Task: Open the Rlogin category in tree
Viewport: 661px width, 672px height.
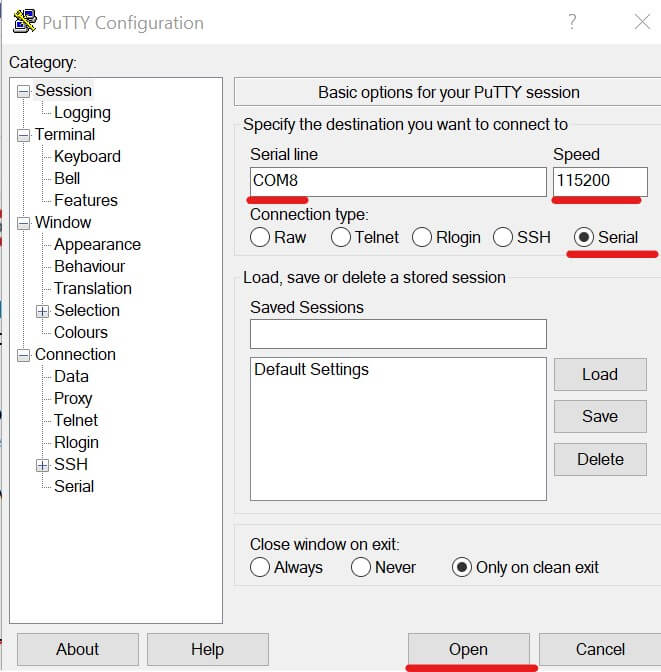Action: click(x=76, y=442)
